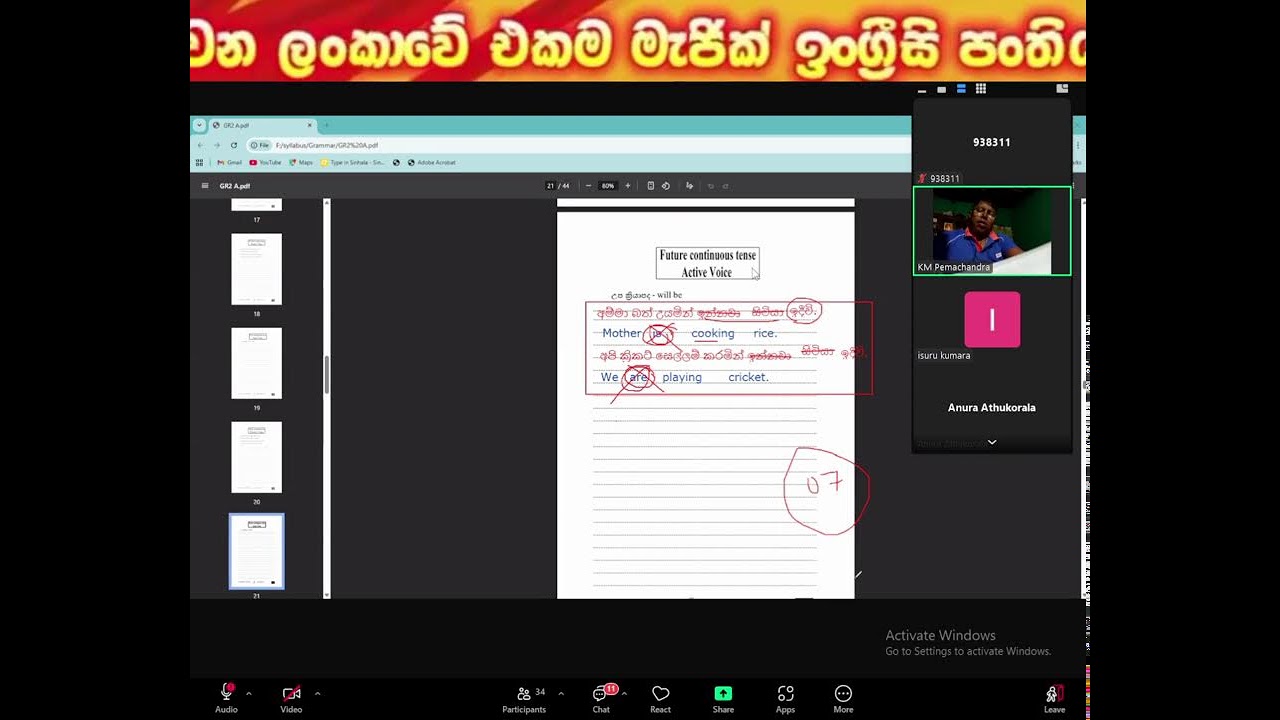
Task: Zoom in the PDF with plus
Action: coord(628,186)
